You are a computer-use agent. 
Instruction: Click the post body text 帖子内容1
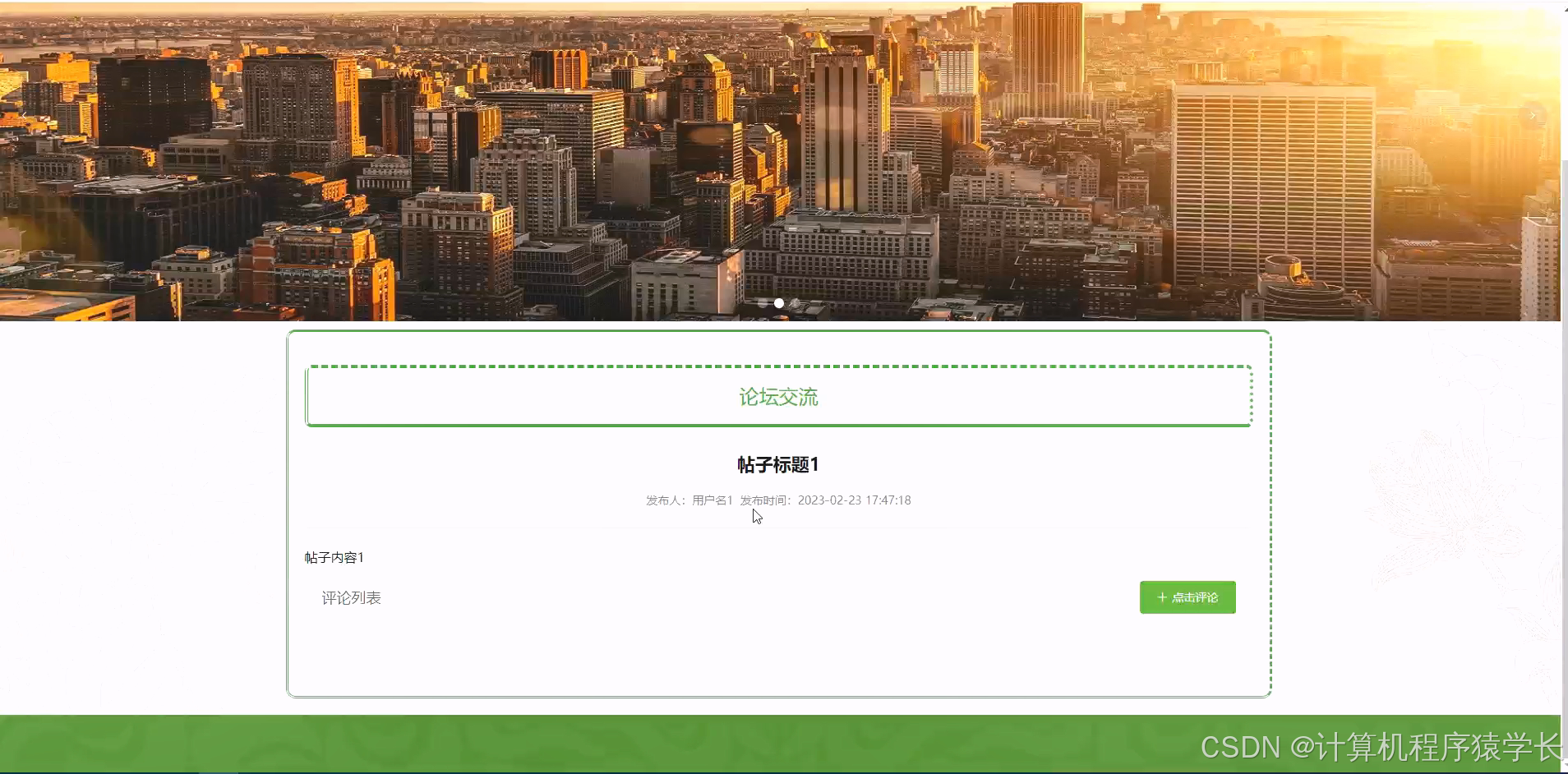click(x=335, y=557)
